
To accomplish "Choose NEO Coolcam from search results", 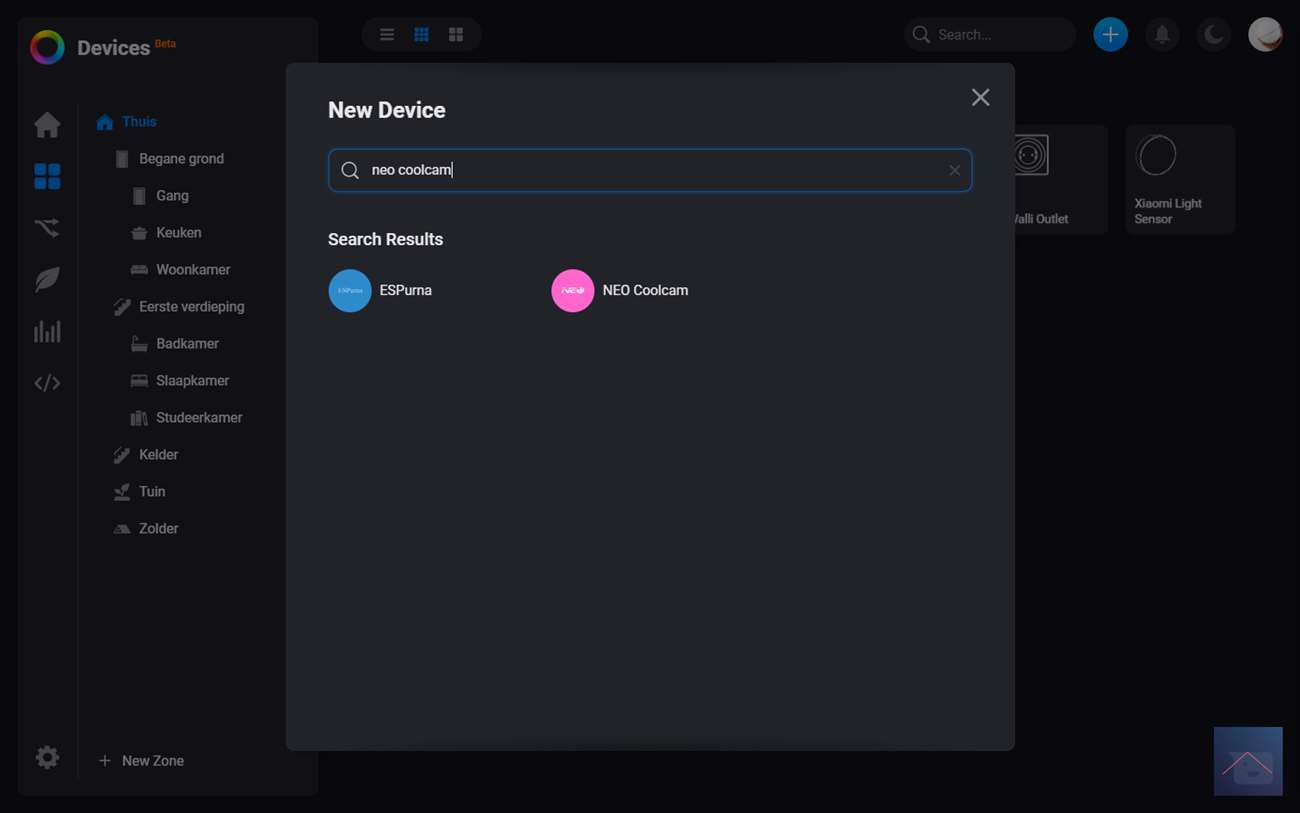I will 620,291.
